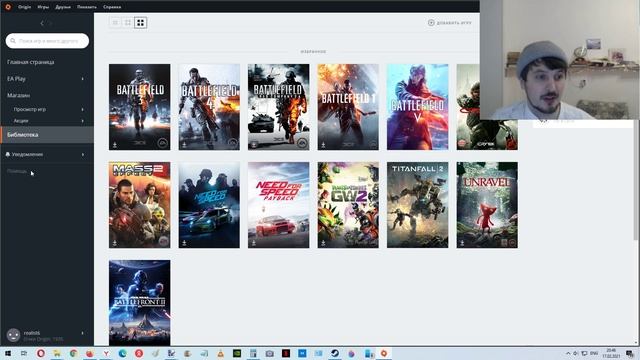Go back with the left arrow
The width and height of the screenshot is (640, 360).
[x=42, y=23]
